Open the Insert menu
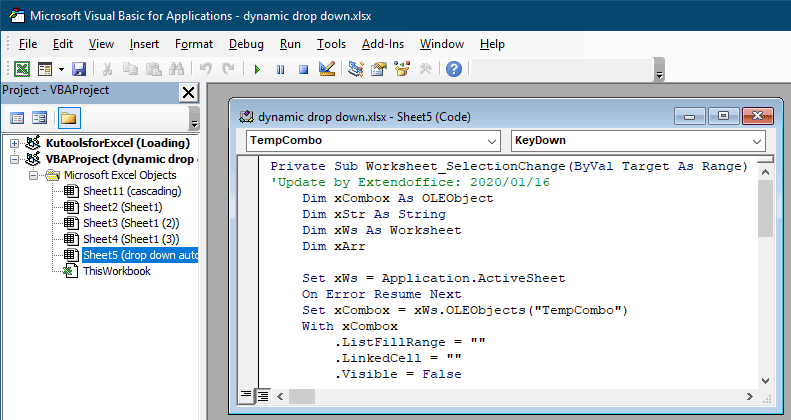This screenshot has width=791, height=420. click(x=144, y=44)
